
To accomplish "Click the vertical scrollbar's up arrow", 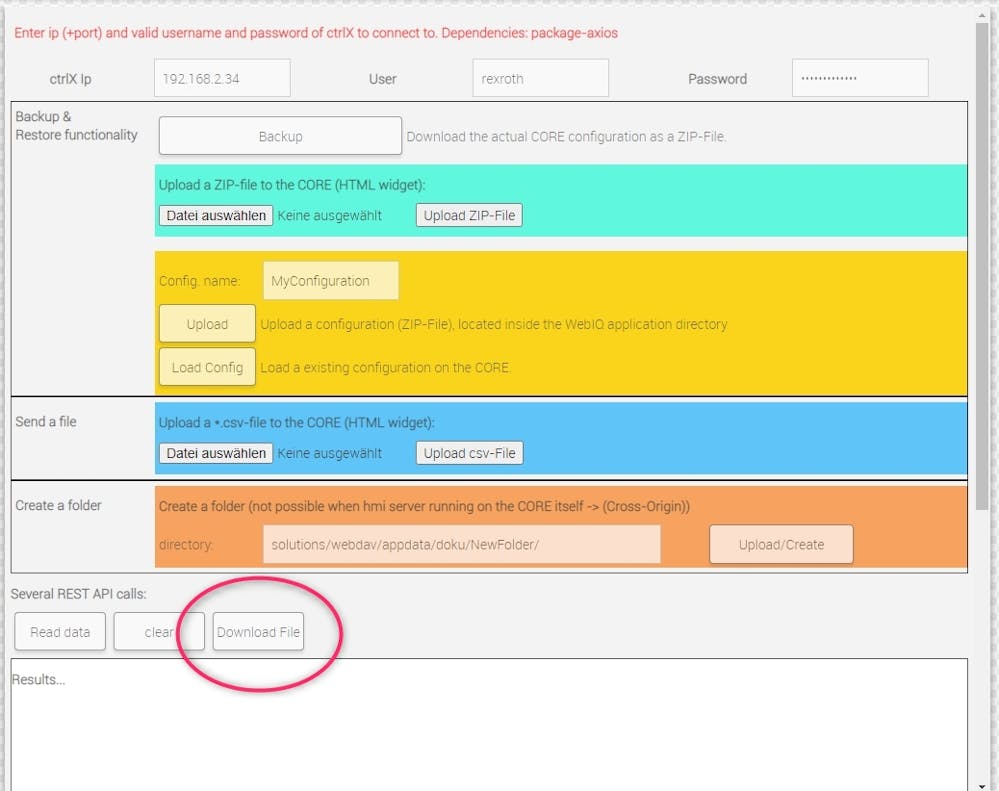I will pyautogui.click(x=982, y=13).
